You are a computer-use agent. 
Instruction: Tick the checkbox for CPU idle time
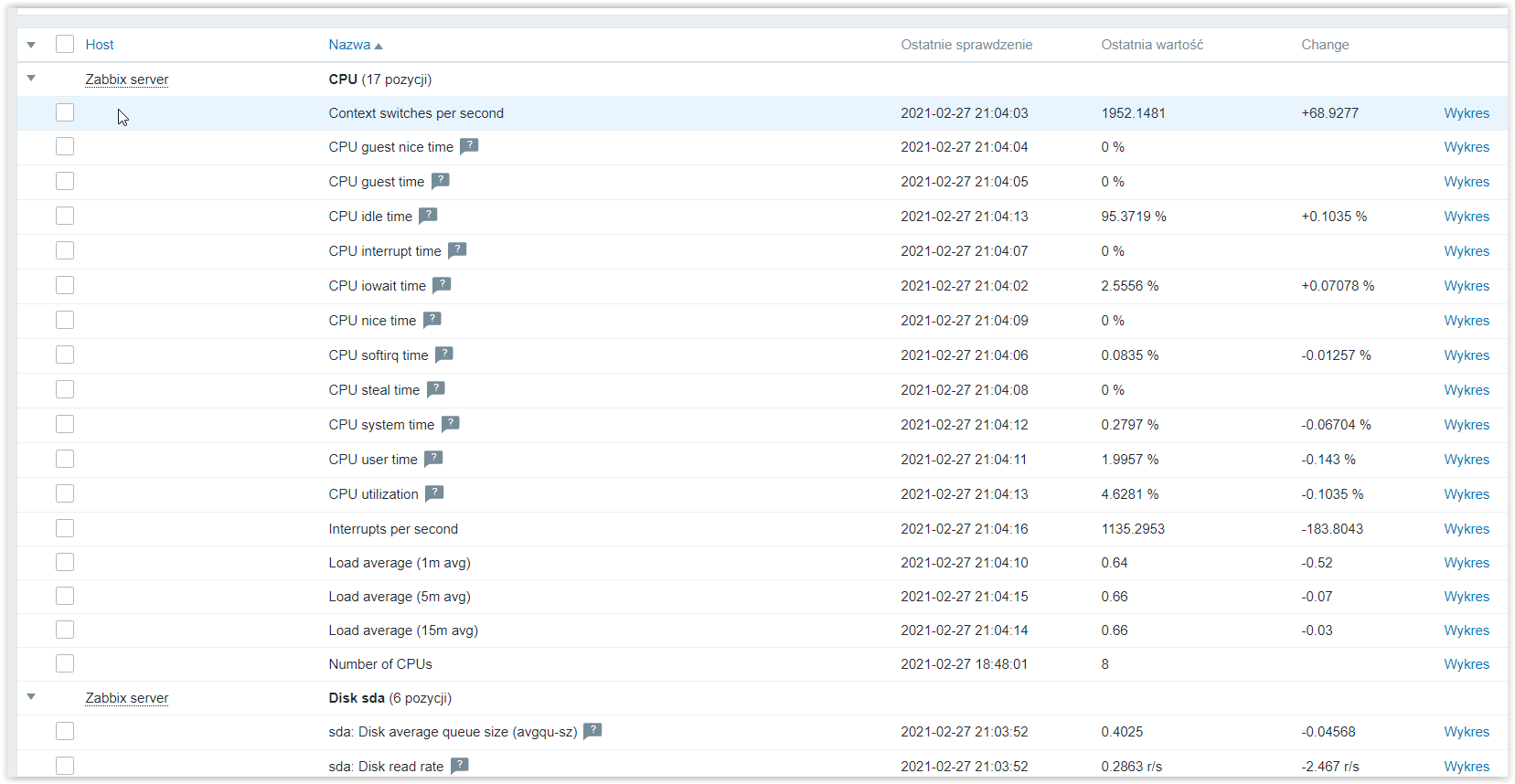(x=65, y=216)
